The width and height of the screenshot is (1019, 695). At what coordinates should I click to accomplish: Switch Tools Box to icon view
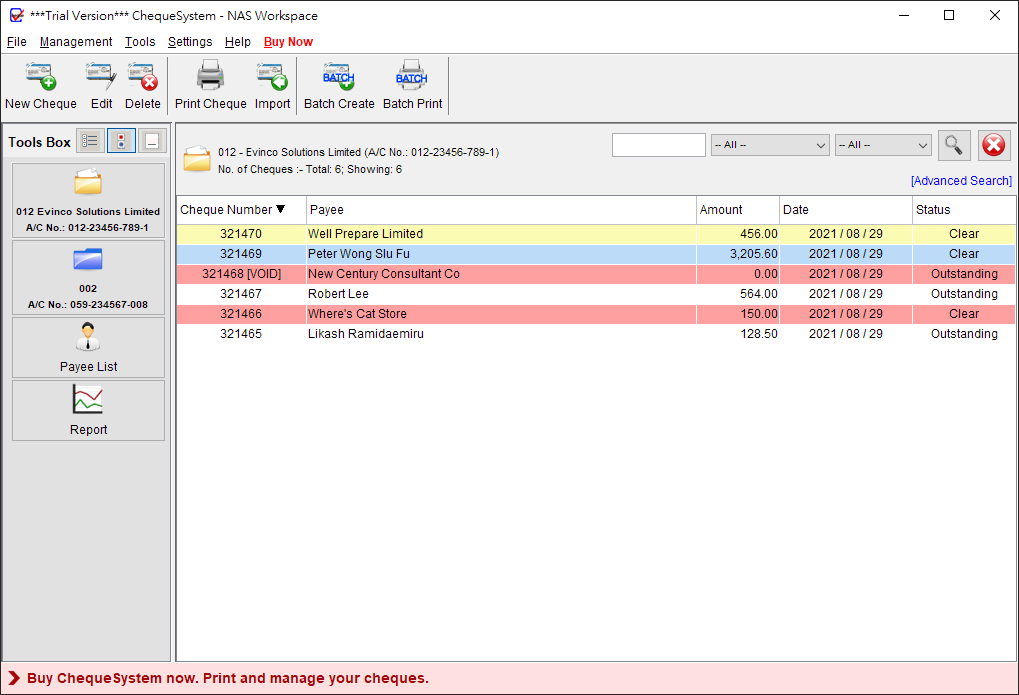pyautogui.click(x=122, y=140)
